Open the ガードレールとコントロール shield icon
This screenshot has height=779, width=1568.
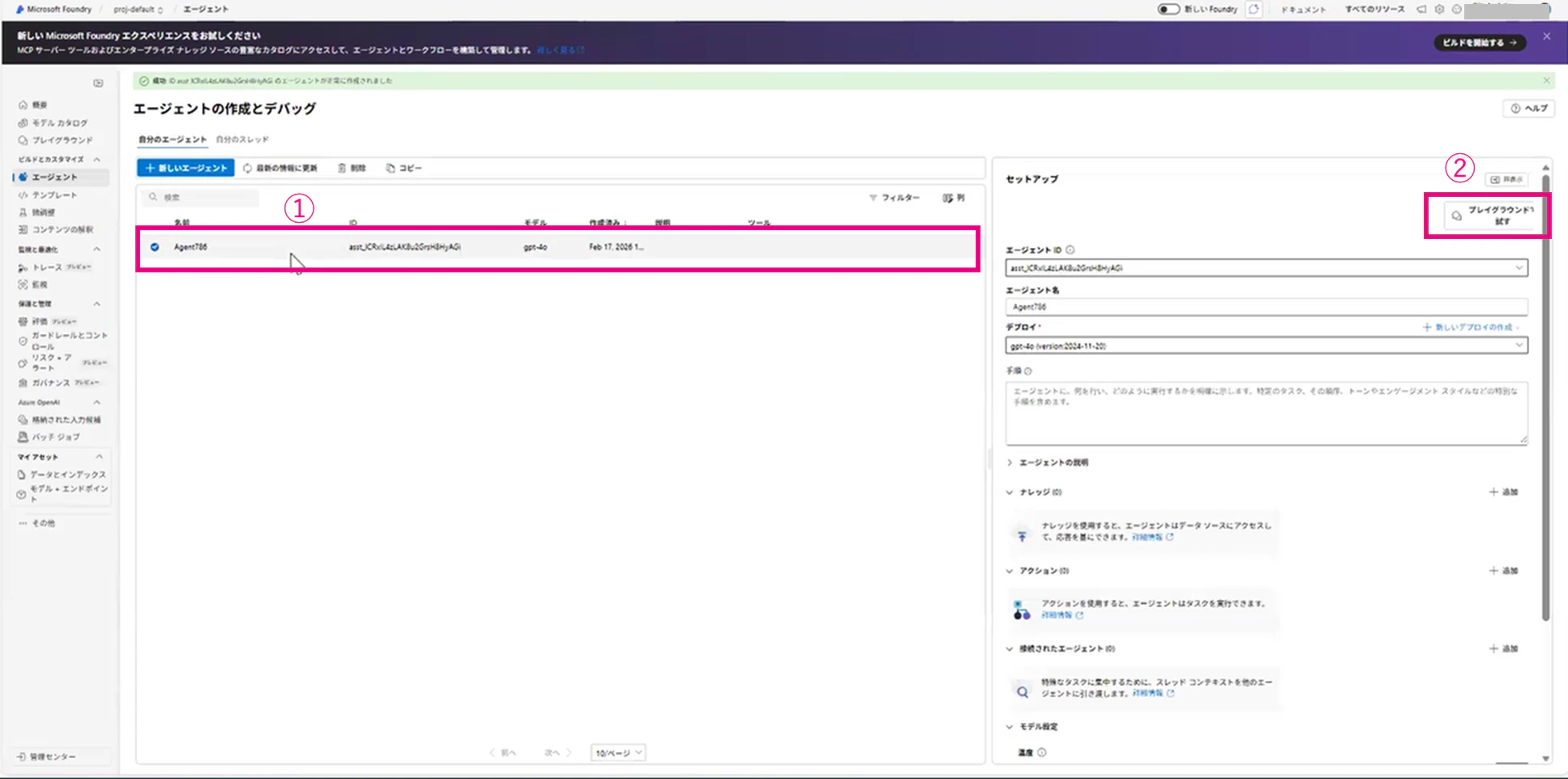[23, 341]
